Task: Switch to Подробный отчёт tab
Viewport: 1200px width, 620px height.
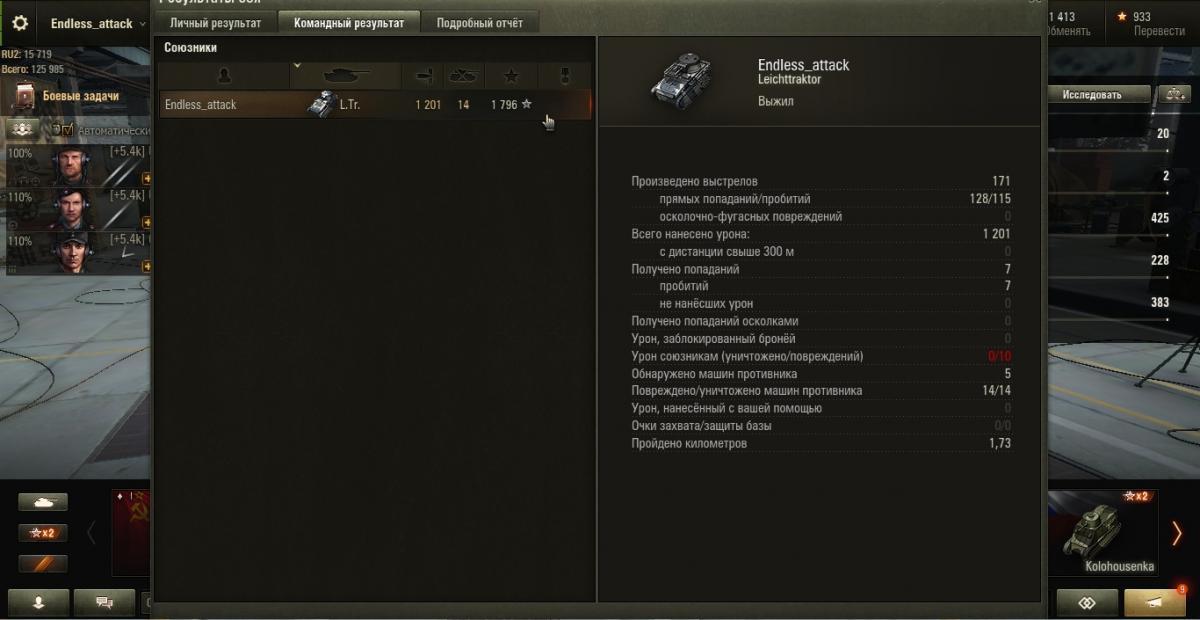Action: click(x=480, y=23)
